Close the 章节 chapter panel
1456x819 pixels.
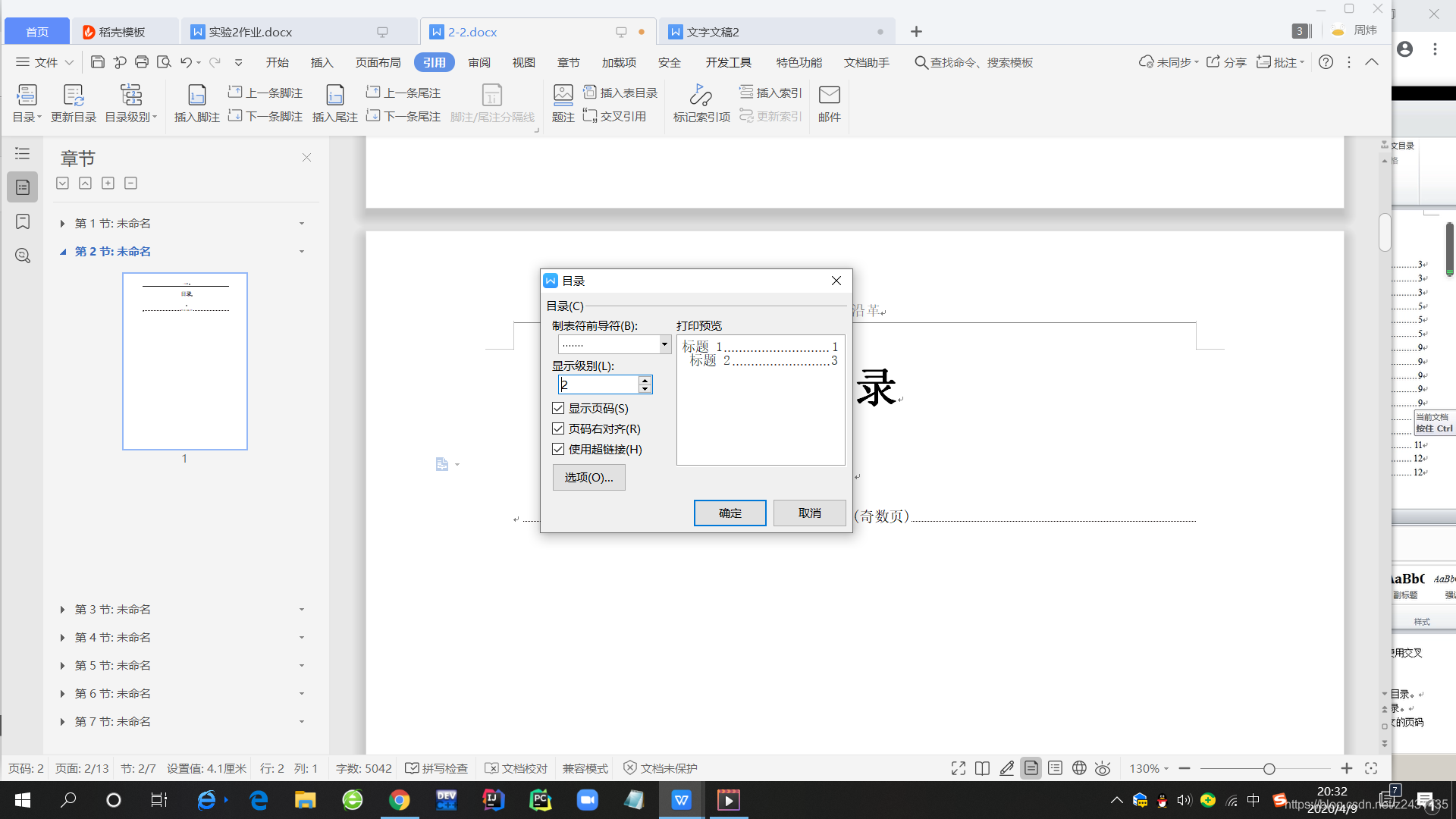pyautogui.click(x=306, y=158)
